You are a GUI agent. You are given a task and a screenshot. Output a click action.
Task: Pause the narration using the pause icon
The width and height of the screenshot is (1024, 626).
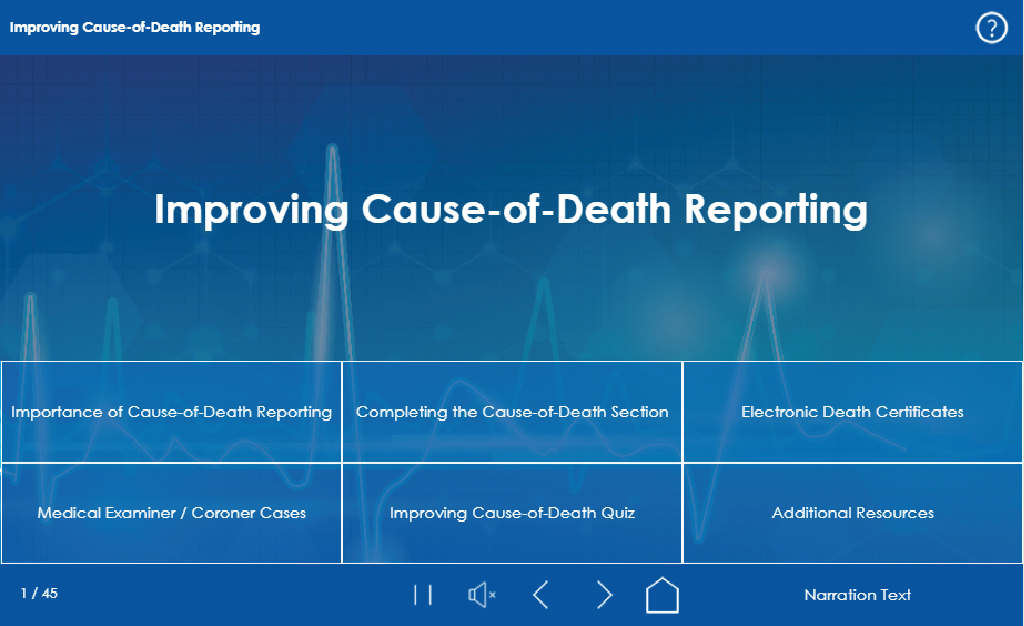click(423, 593)
